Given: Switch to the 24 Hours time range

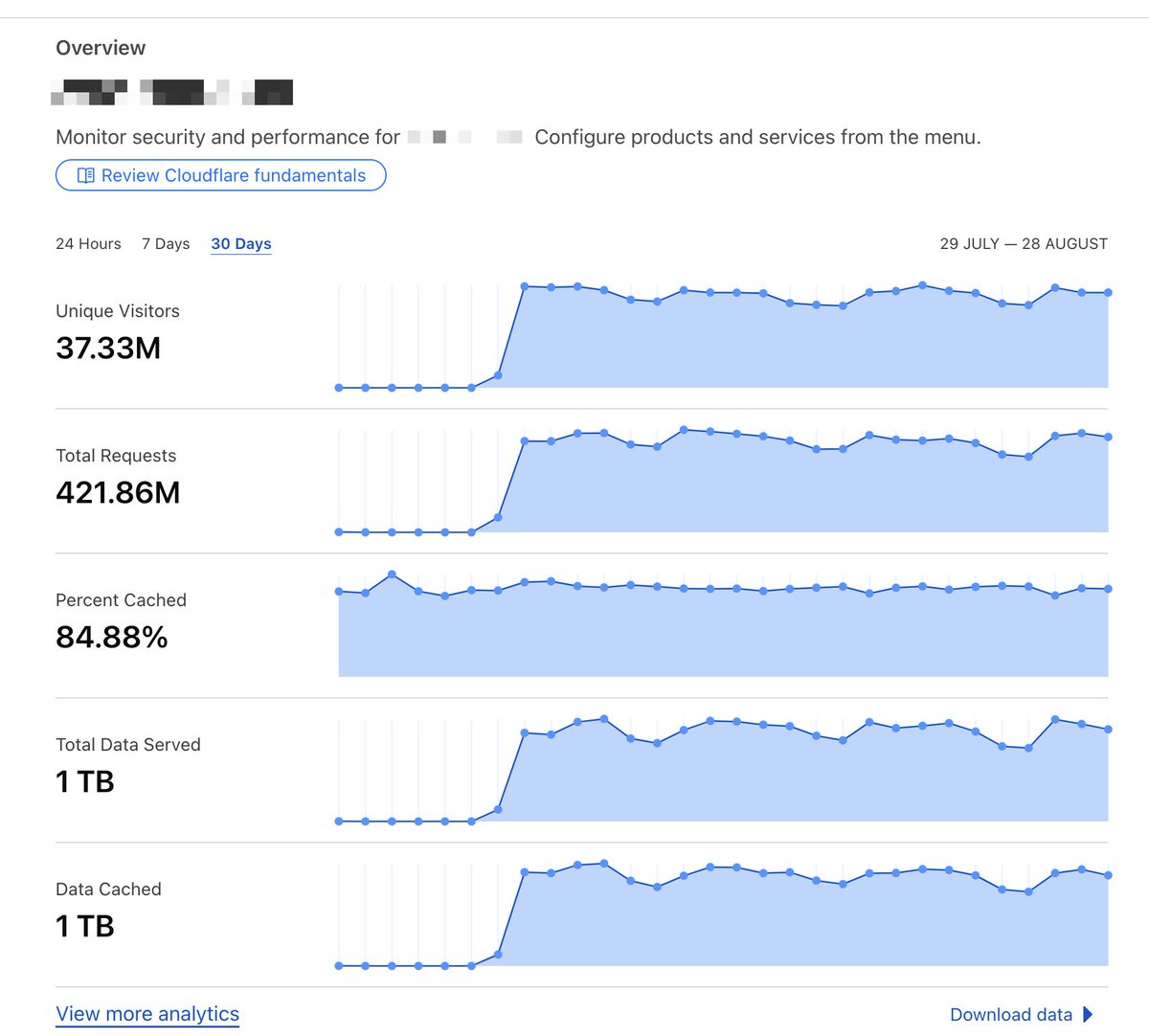Looking at the screenshot, I should [x=88, y=243].
